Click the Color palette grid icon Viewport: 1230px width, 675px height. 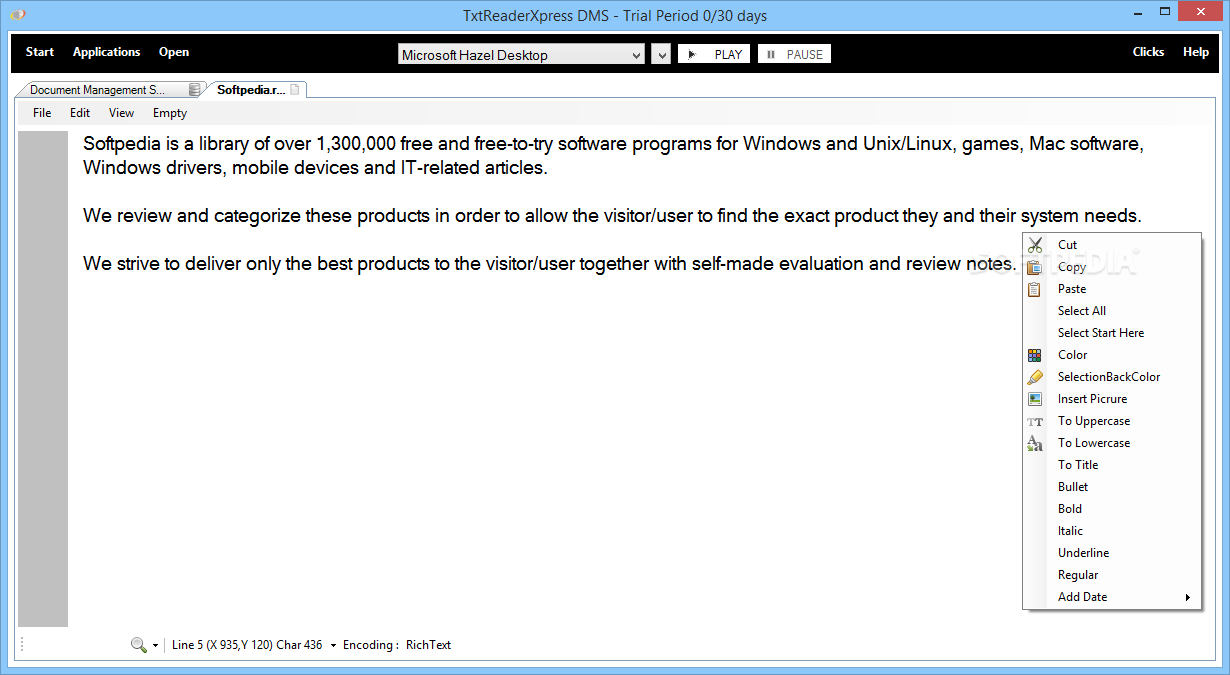[1035, 355]
